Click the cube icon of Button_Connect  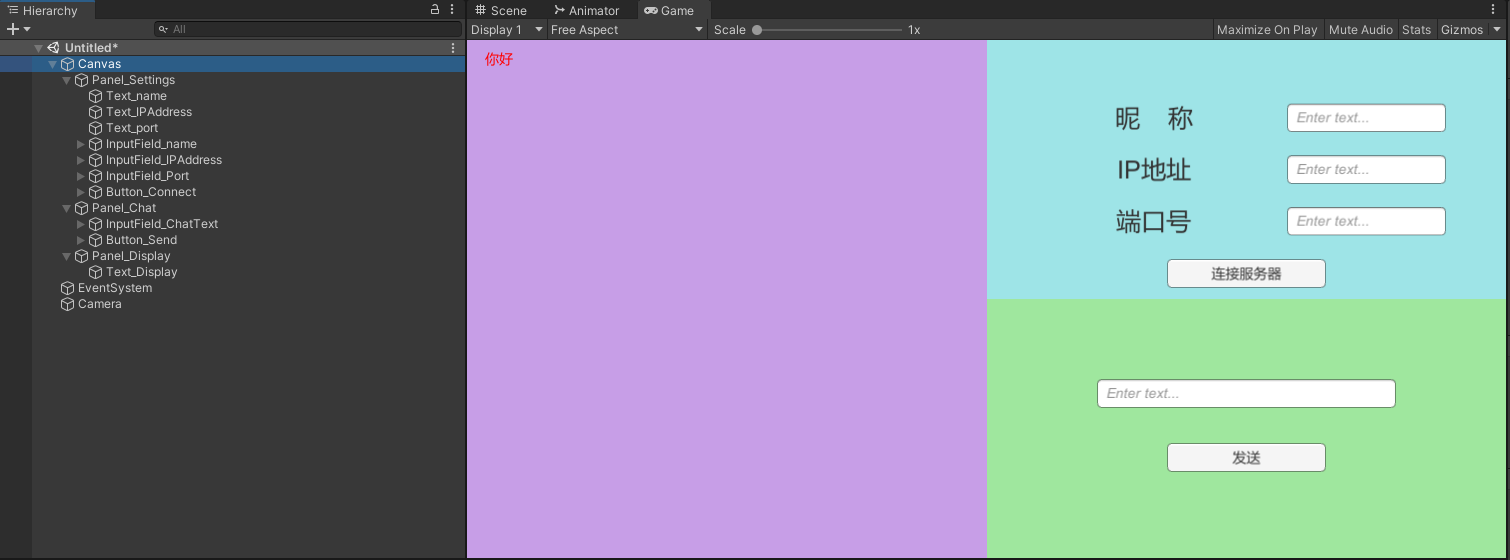[x=95, y=192]
